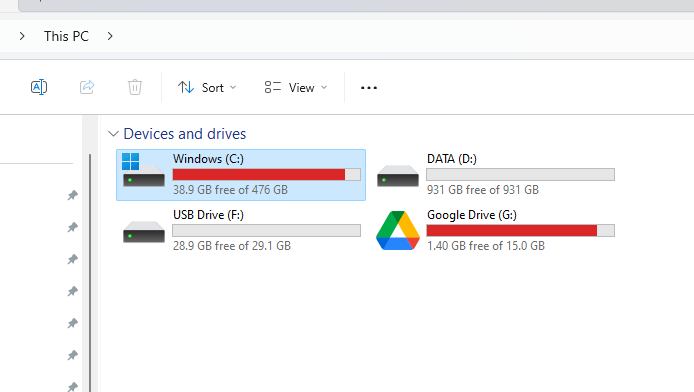Click the 28.9 GB free of 29.1 GB text

point(231,246)
